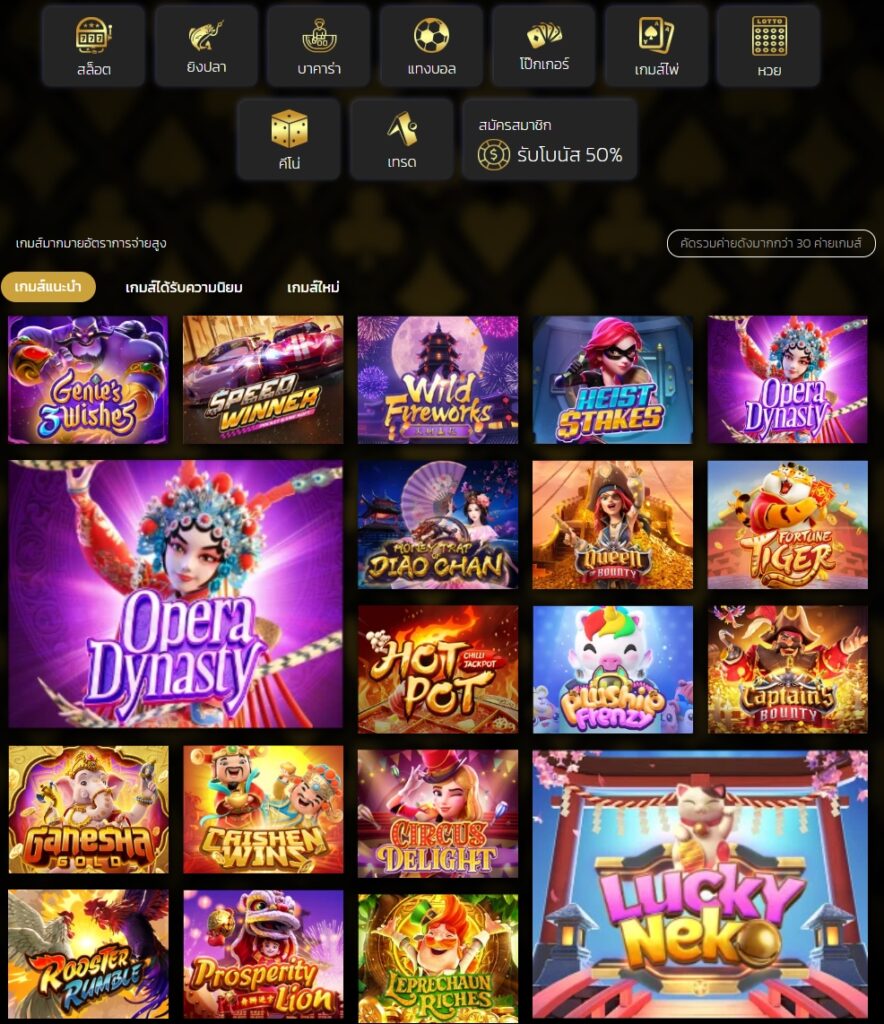The height and width of the screenshot is (1024, 884).
Task: Open the หวย lotto ticket icon
Action: (769, 46)
